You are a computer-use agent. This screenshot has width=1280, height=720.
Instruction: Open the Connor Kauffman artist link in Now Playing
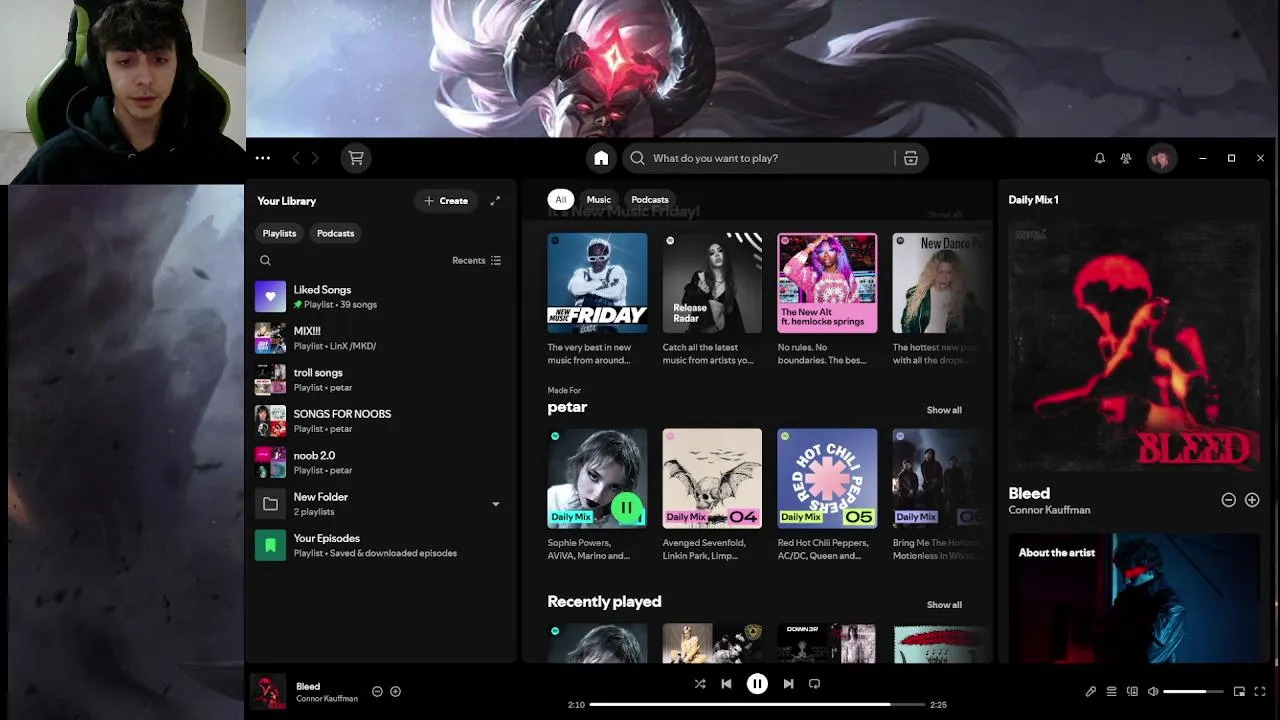click(1049, 510)
